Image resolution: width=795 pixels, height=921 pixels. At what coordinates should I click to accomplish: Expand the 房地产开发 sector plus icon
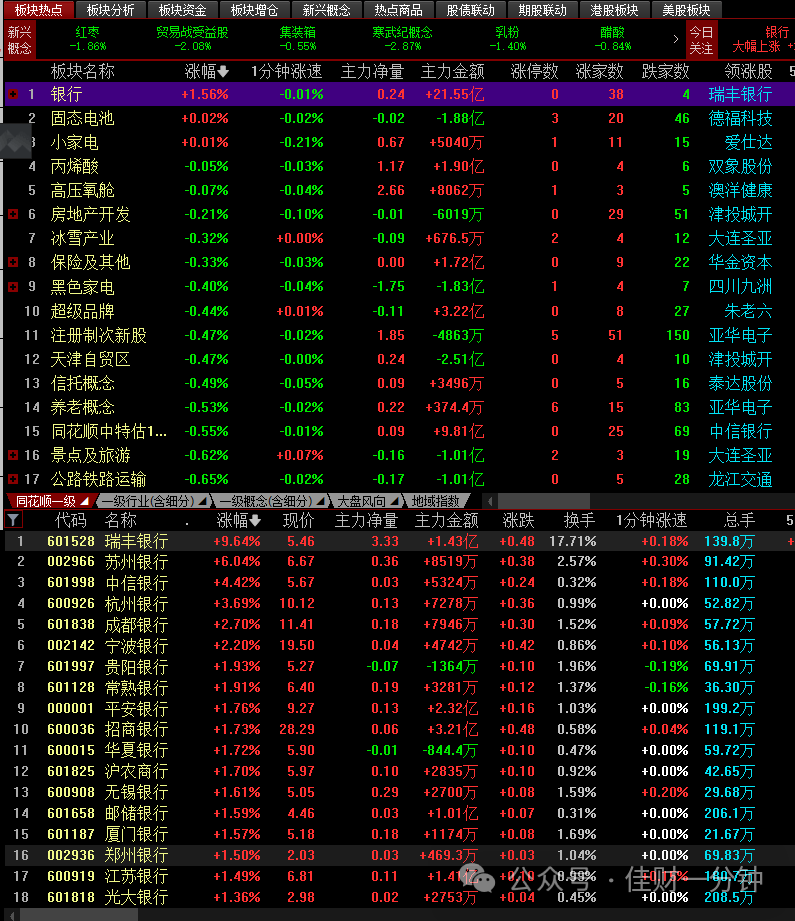[13, 214]
